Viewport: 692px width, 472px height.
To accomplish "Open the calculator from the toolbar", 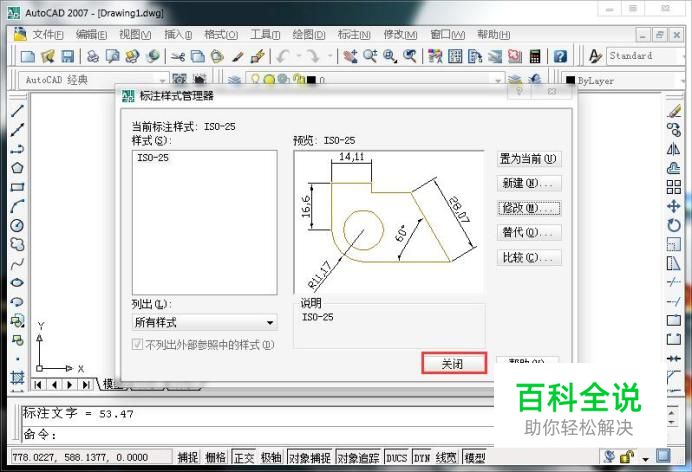I will (x=535, y=56).
